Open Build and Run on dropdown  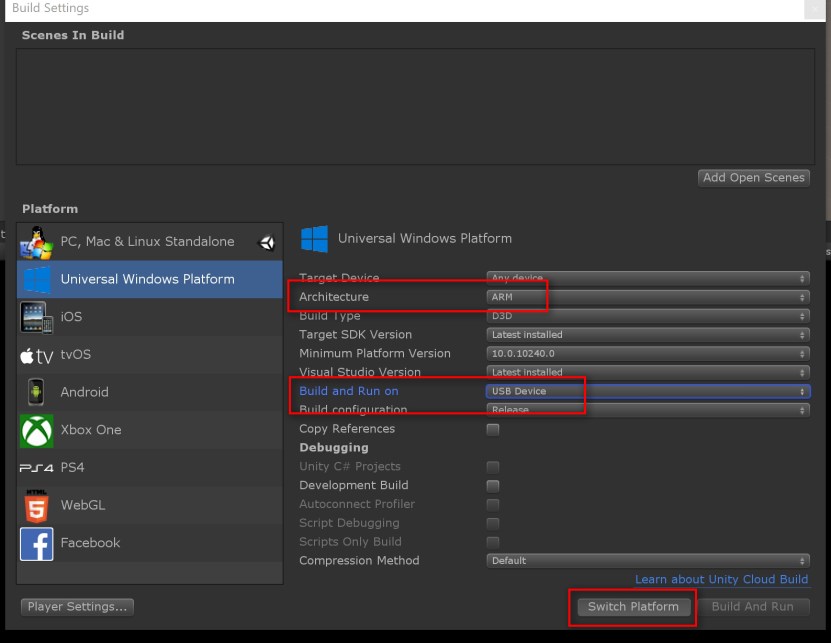648,391
